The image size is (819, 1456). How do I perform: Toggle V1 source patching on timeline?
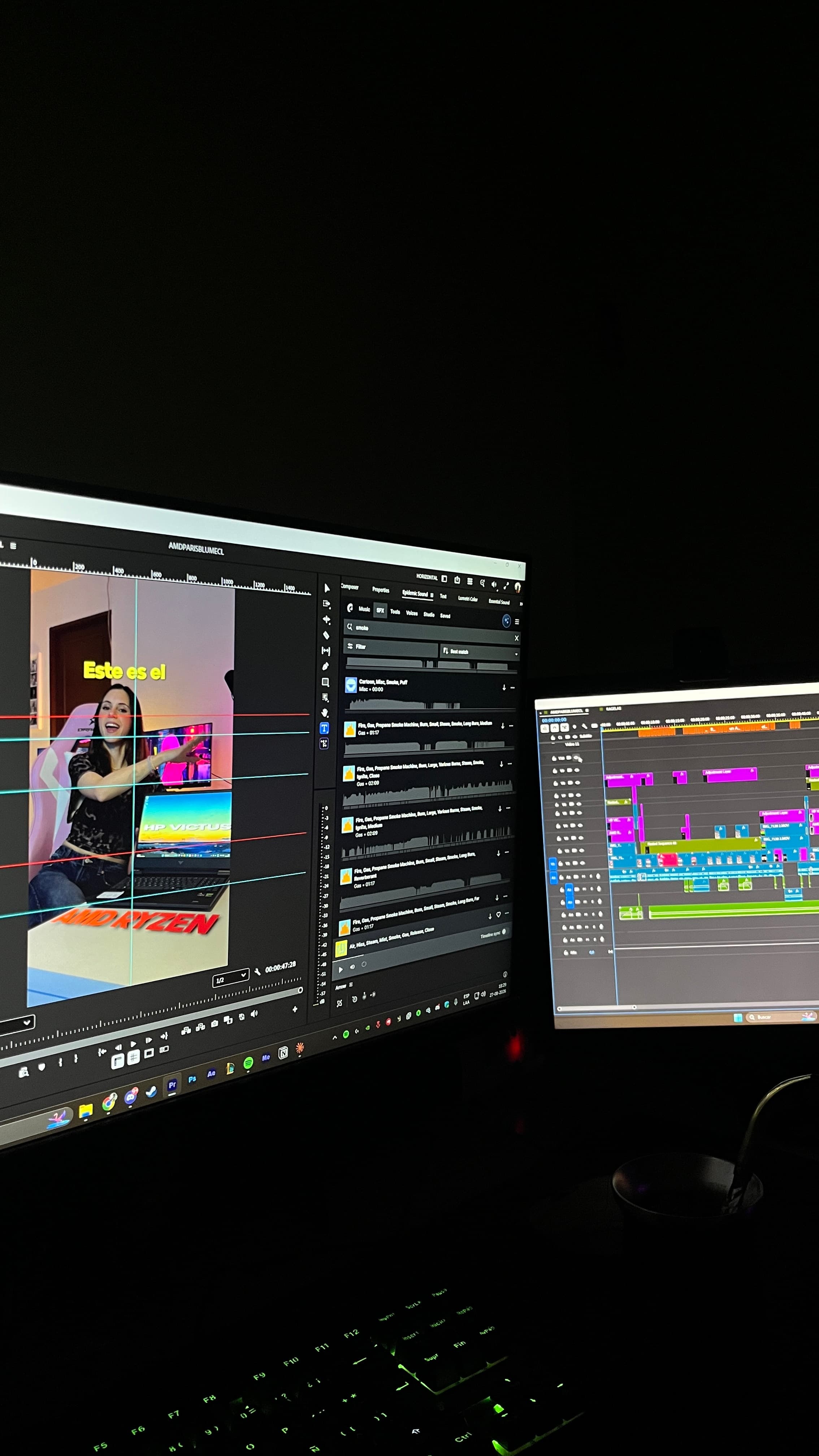pyautogui.click(x=553, y=864)
